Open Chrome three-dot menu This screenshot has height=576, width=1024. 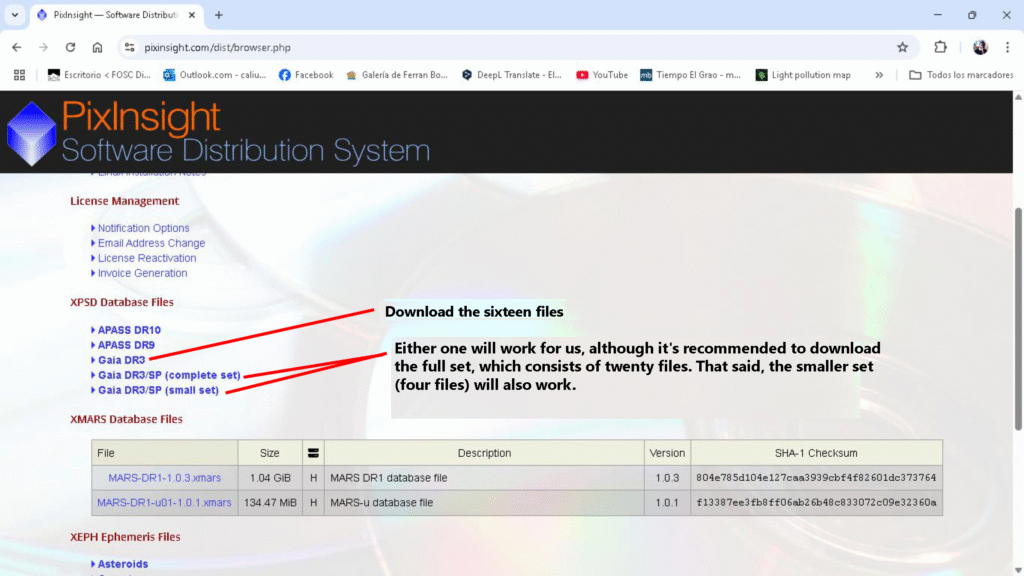tap(1008, 47)
